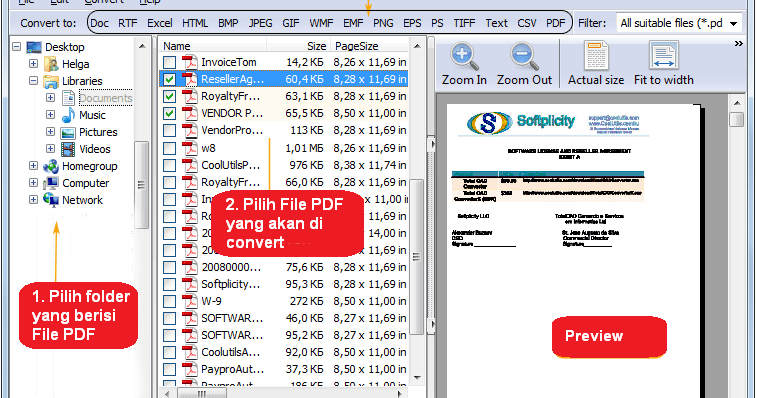Click the document preview page thumbnail

point(573,250)
